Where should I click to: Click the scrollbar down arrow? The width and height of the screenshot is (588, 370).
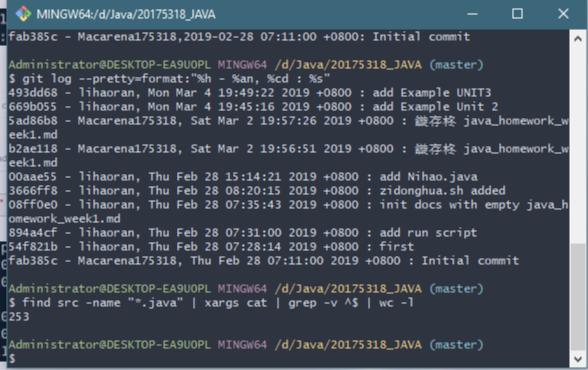coord(578,359)
